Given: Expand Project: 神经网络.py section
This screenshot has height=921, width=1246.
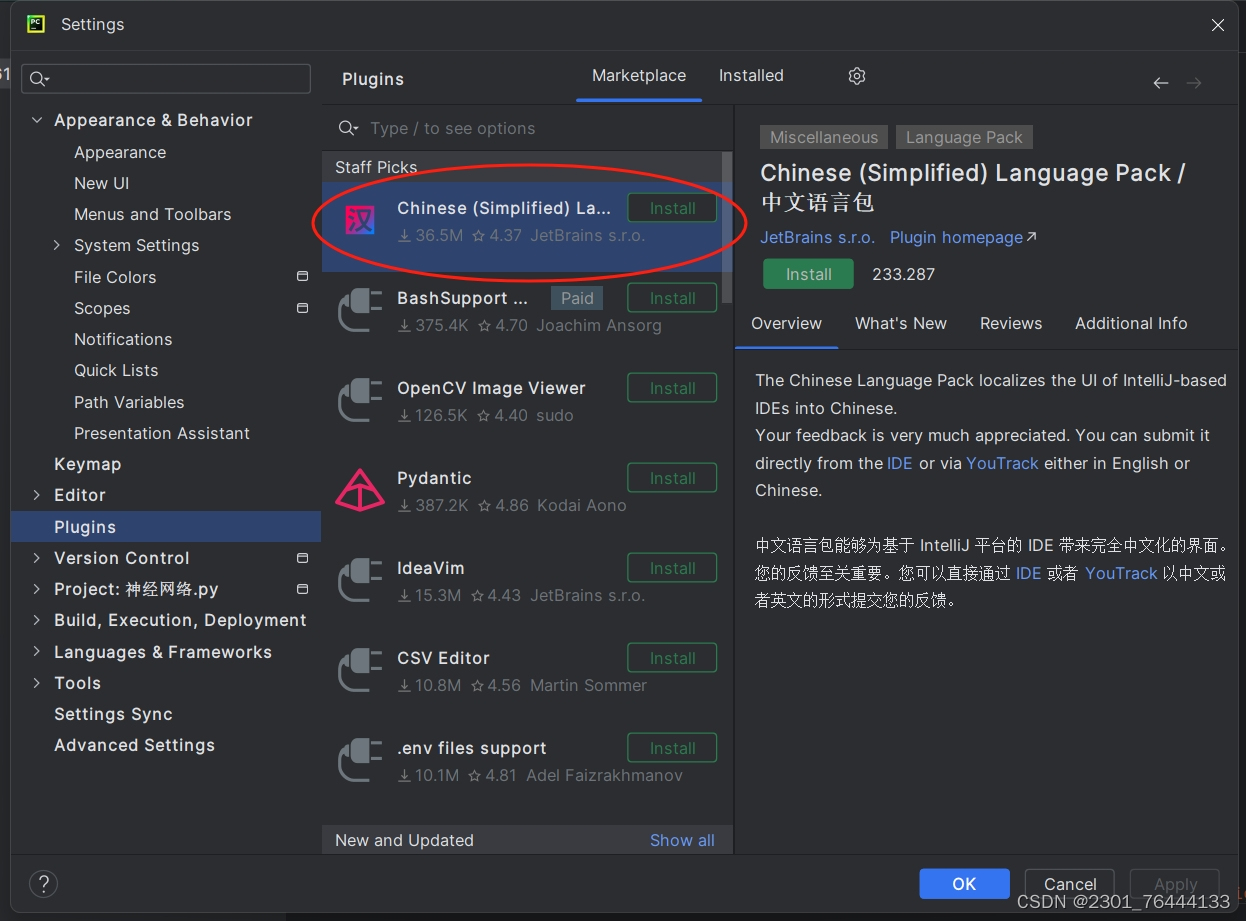Looking at the screenshot, I should (x=37, y=589).
